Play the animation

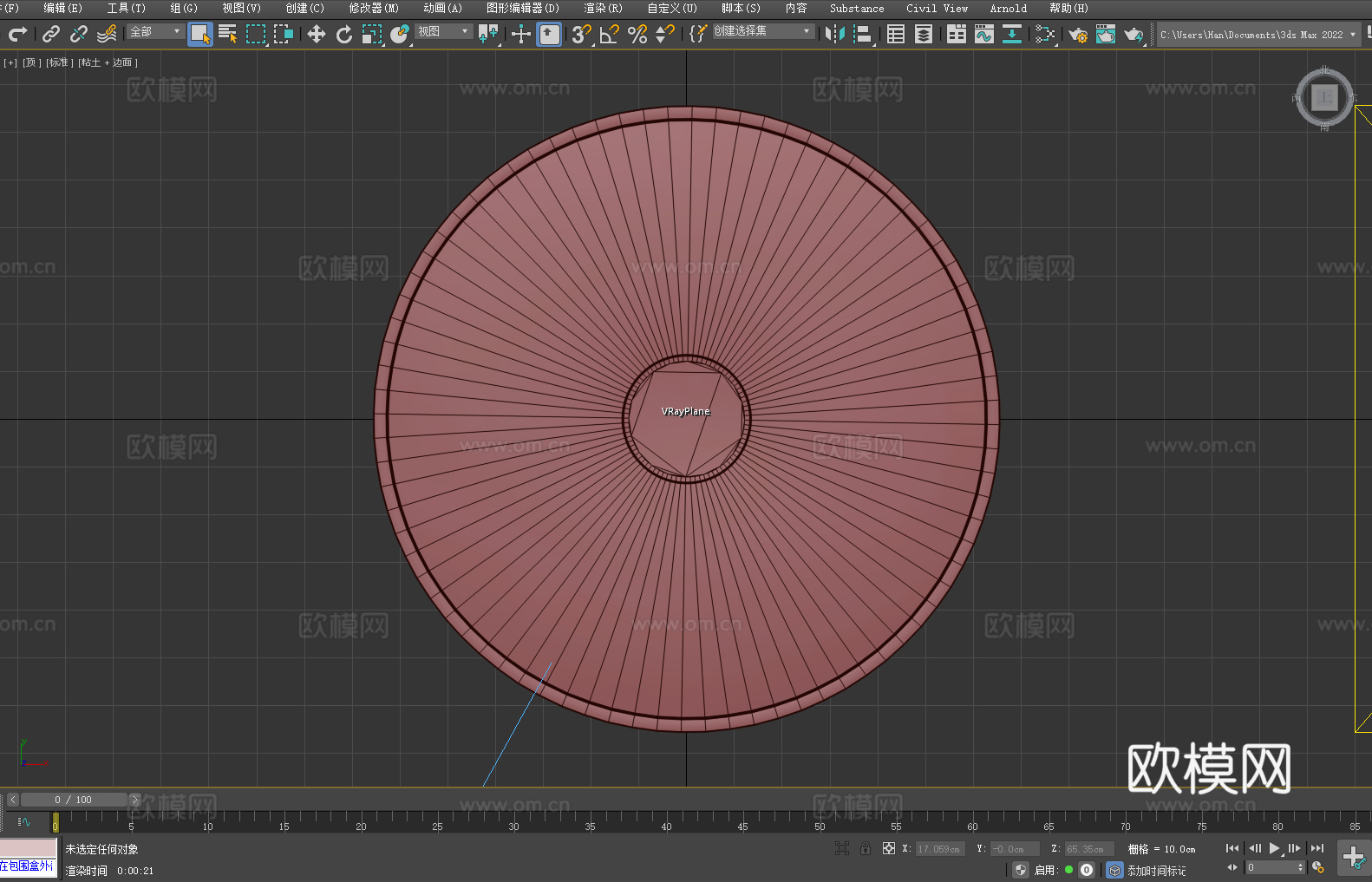[1275, 848]
